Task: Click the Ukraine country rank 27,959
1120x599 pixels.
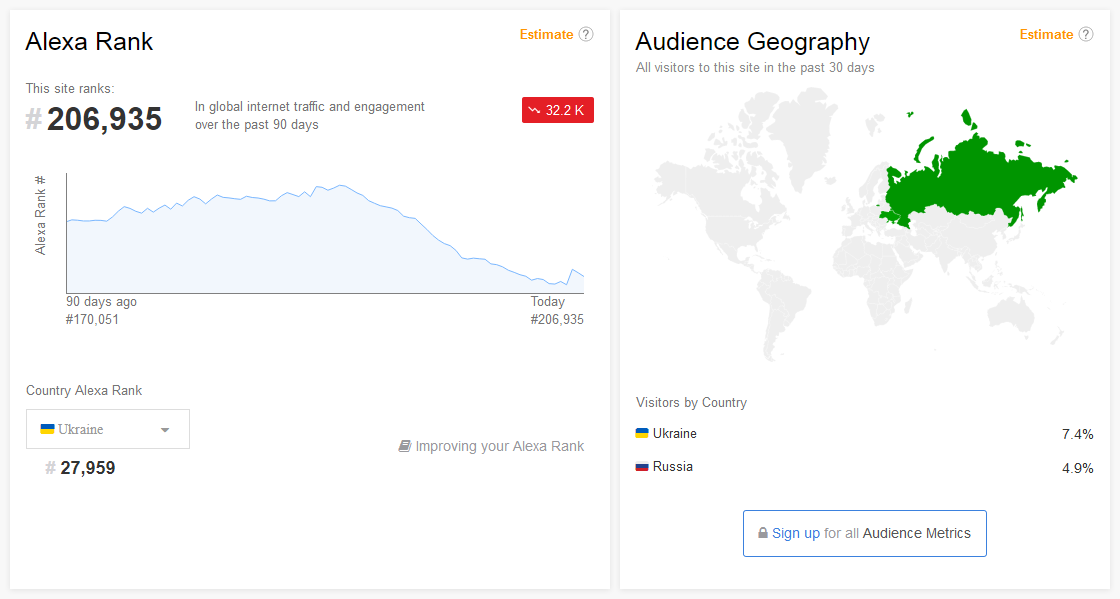Action: coord(88,468)
